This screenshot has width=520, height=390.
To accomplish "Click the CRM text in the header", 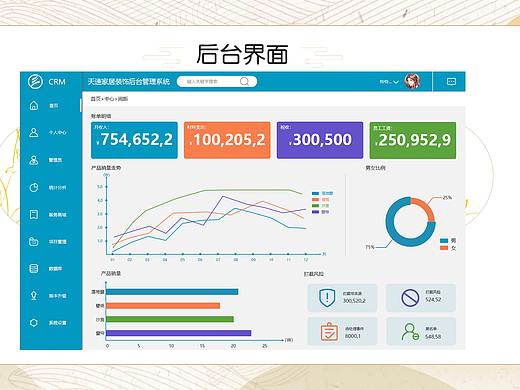I will [57, 82].
